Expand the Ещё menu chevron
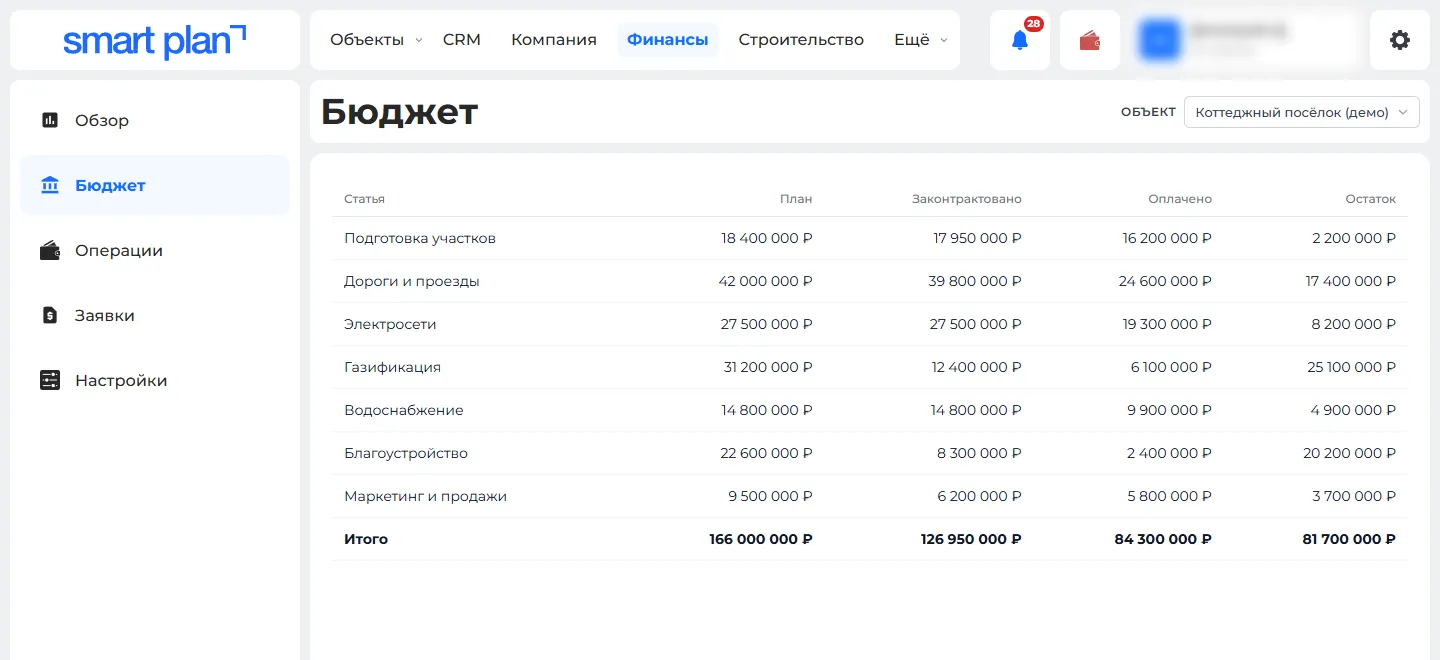 tap(944, 41)
